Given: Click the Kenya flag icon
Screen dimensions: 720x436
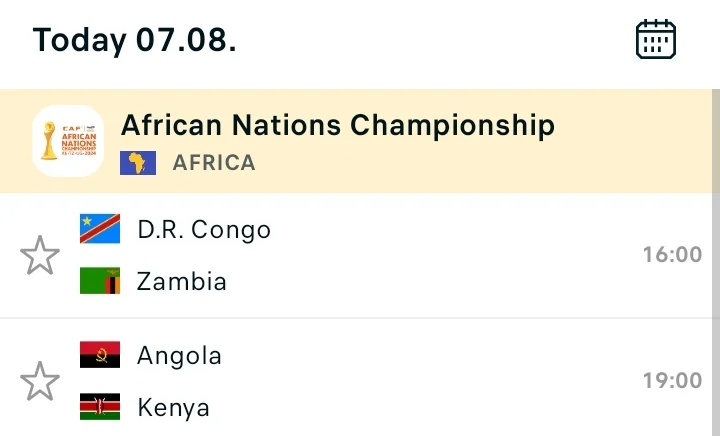Looking at the screenshot, I should [100, 407].
